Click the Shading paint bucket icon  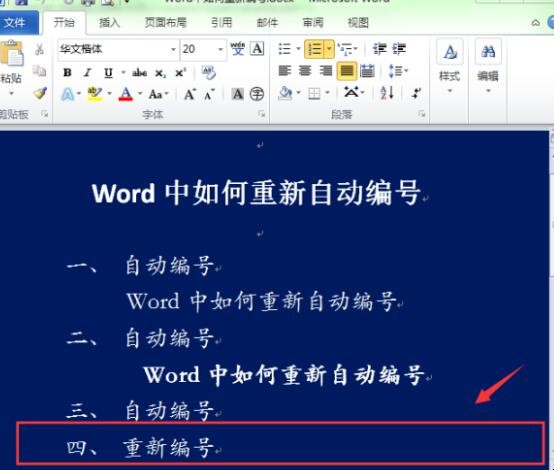coord(285,93)
